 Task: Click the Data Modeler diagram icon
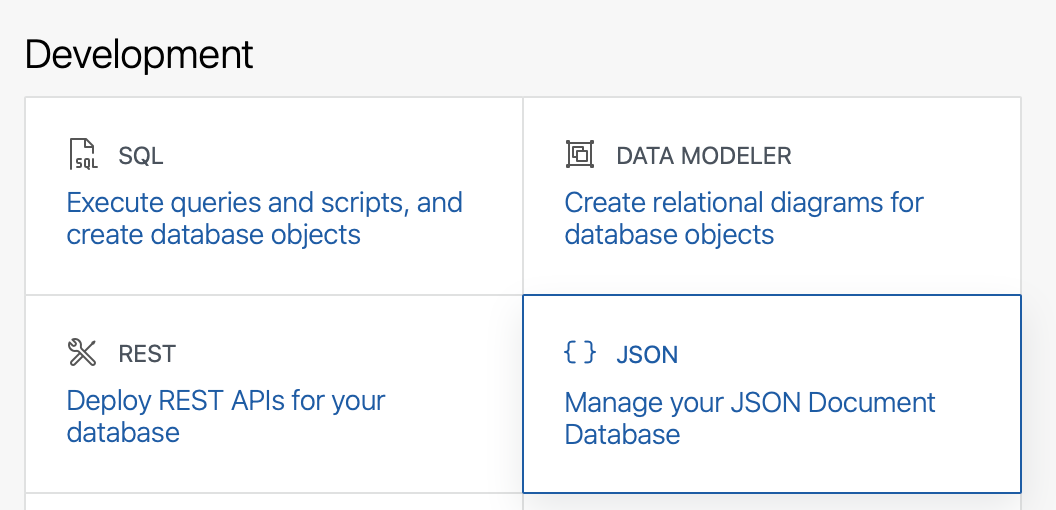(x=580, y=155)
